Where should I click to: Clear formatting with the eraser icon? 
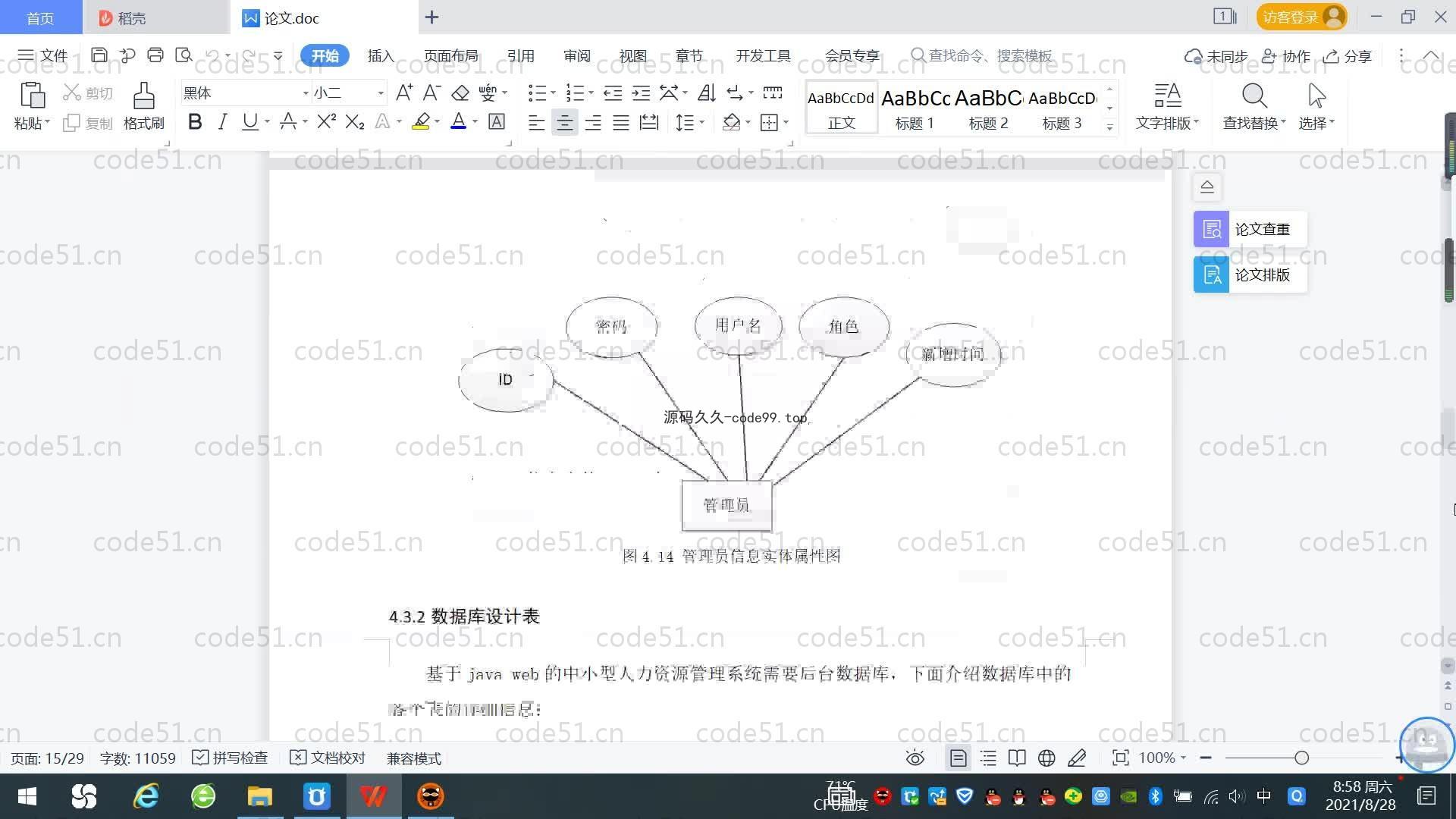click(460, 93)
